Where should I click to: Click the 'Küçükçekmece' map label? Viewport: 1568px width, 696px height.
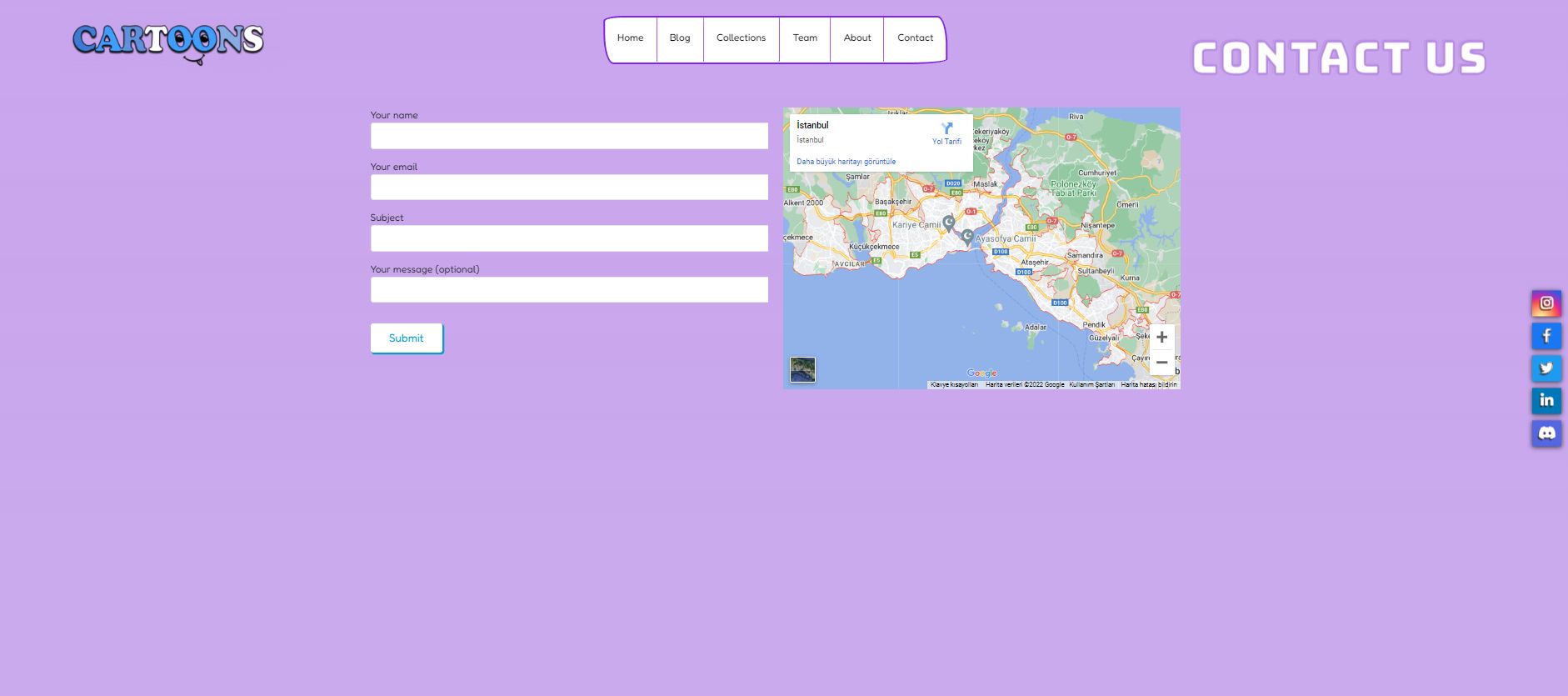point(874,247)
